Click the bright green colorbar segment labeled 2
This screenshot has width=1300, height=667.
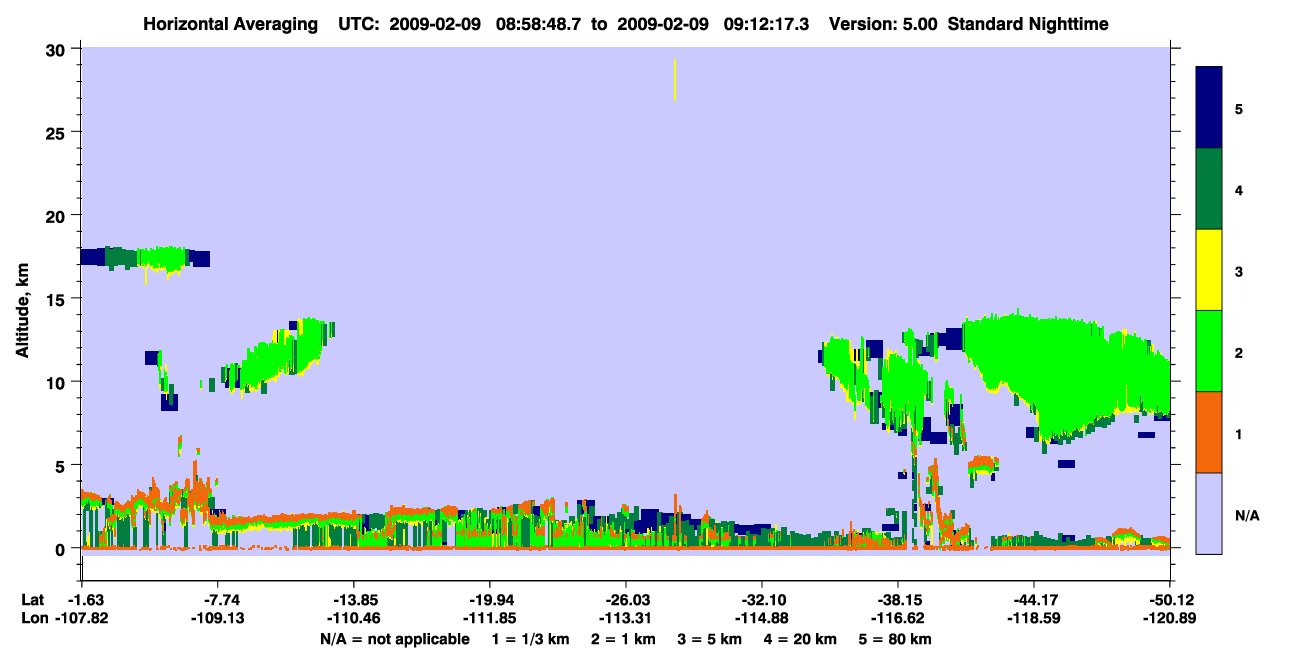[x=1209, y=351]
